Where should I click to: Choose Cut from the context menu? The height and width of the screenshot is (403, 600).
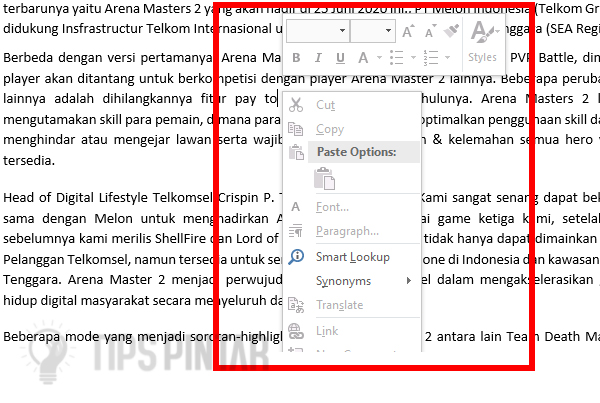[x=326, y=105]
